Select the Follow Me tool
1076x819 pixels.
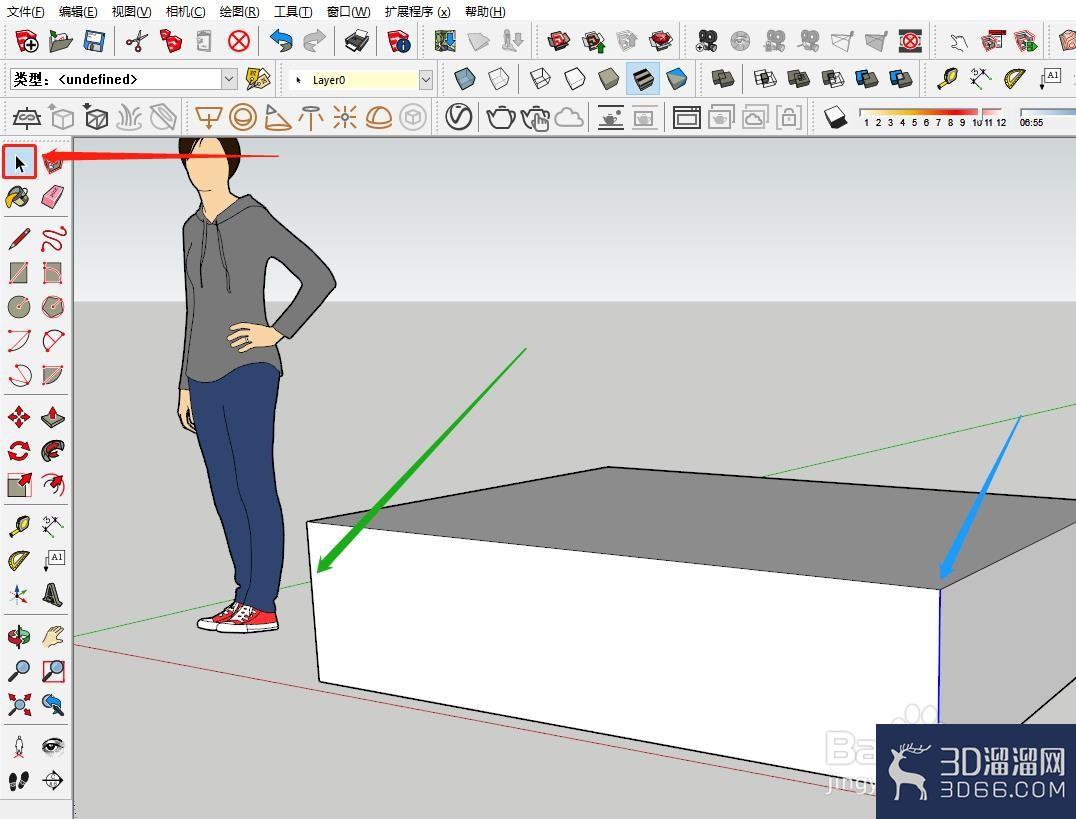[x=53, y=451]
